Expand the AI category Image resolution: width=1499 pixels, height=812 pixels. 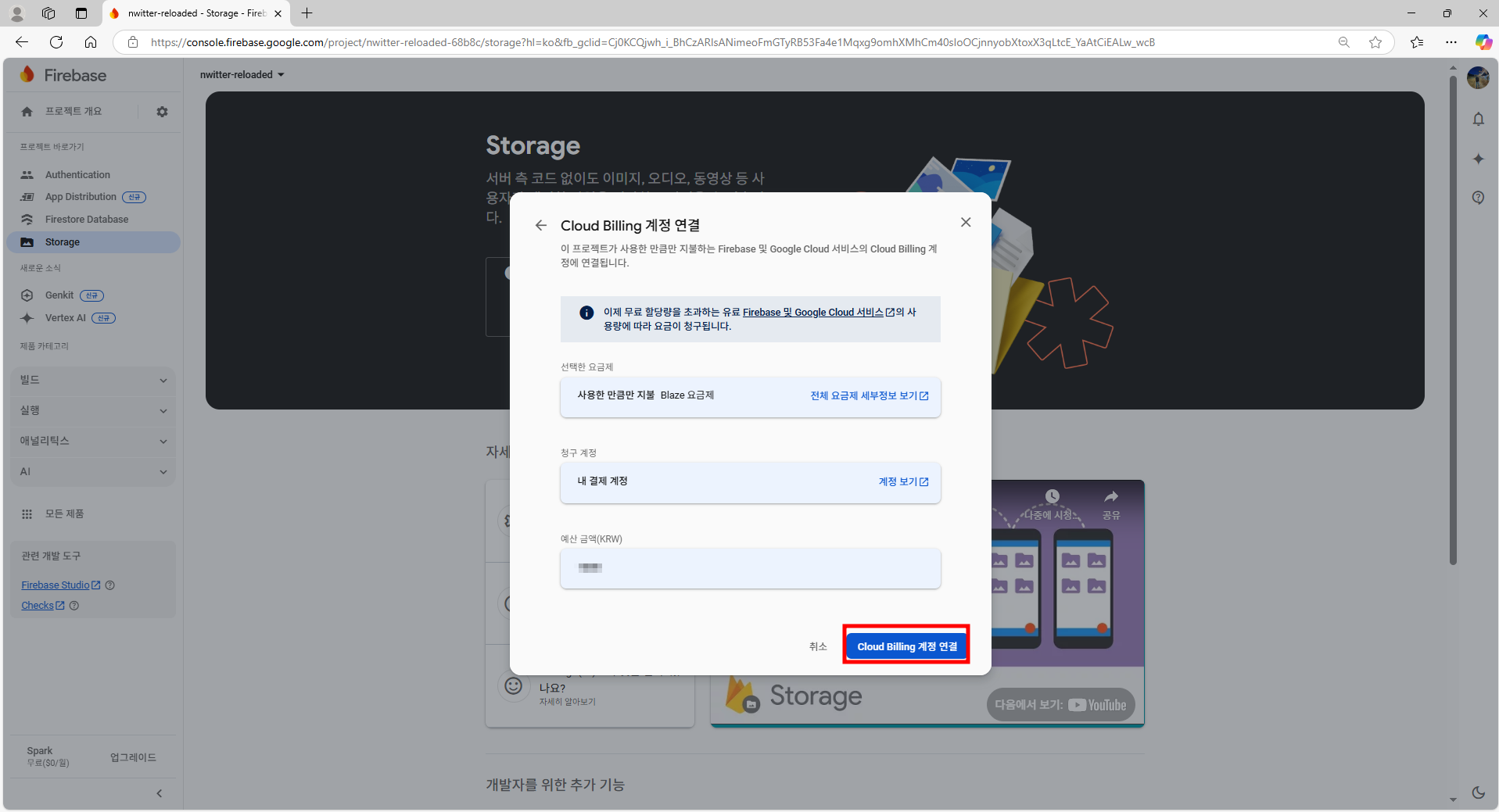(x=93, y=471)
